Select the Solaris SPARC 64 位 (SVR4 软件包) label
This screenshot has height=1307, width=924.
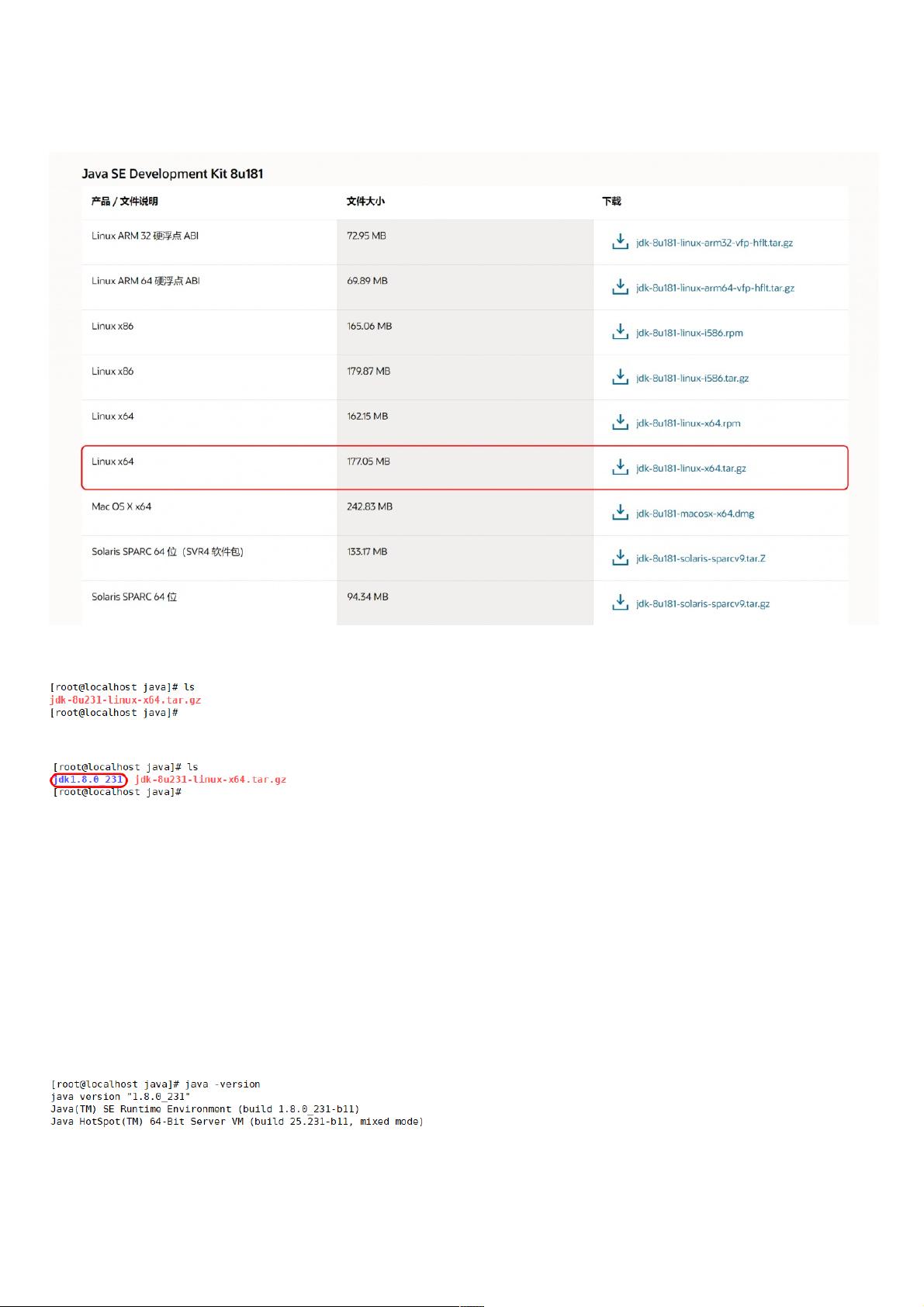point(168,551)
